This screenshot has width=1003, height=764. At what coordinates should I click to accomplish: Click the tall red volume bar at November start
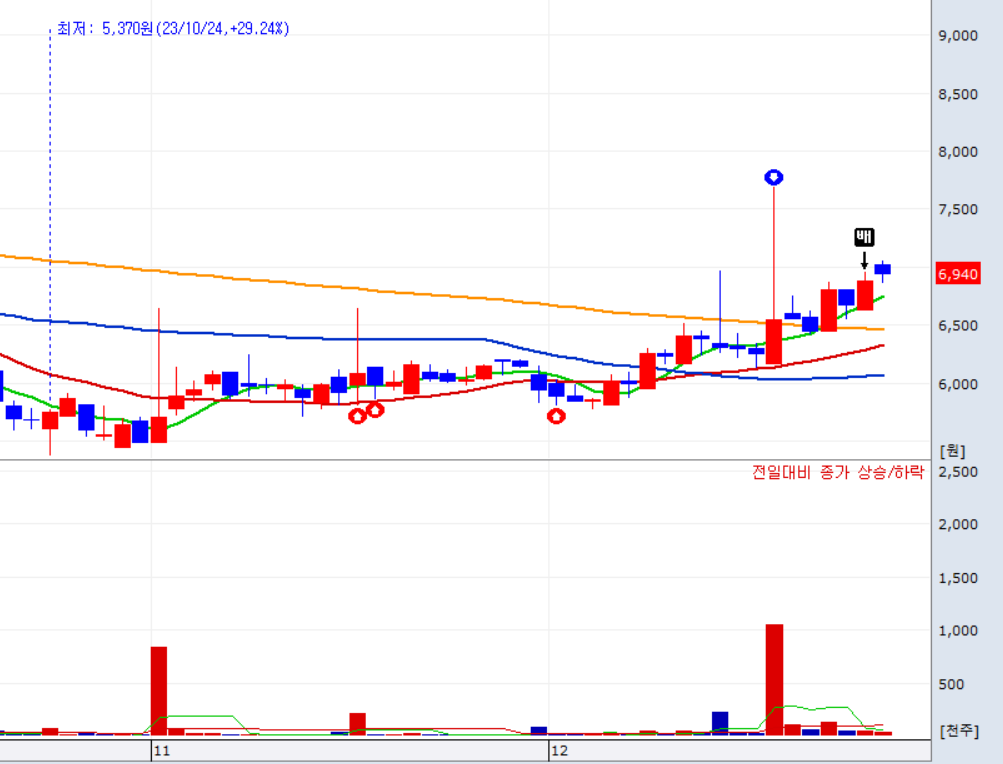click(x=159, y=691)
